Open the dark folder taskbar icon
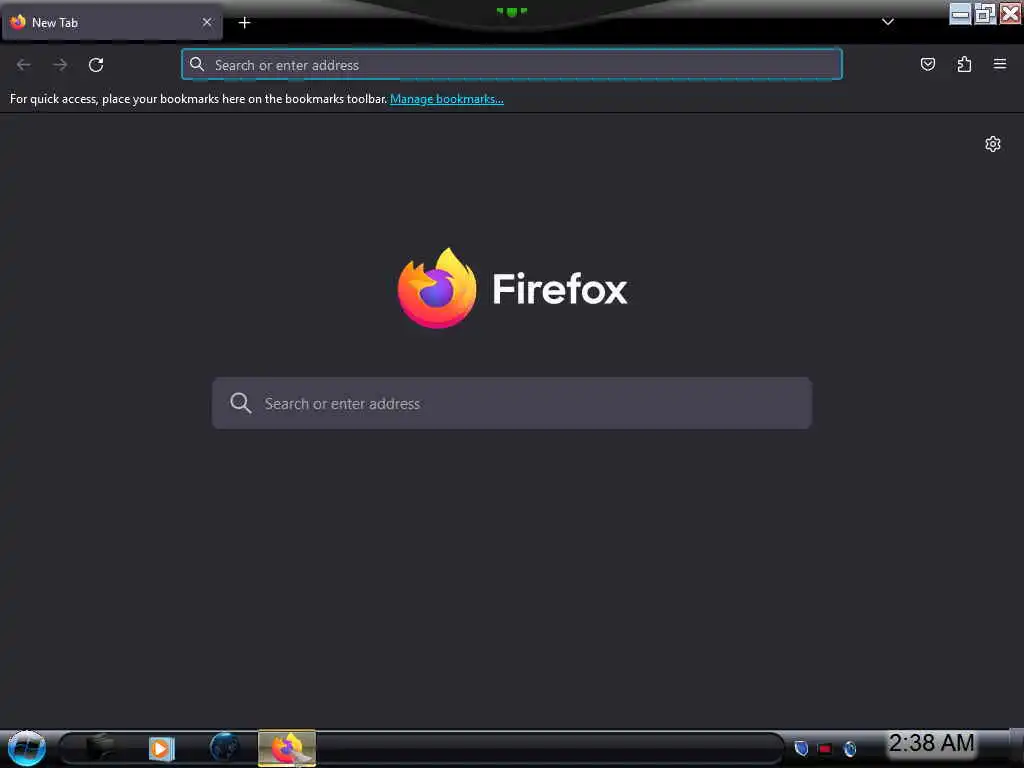Screen dimensions: 1024x768 101,748
